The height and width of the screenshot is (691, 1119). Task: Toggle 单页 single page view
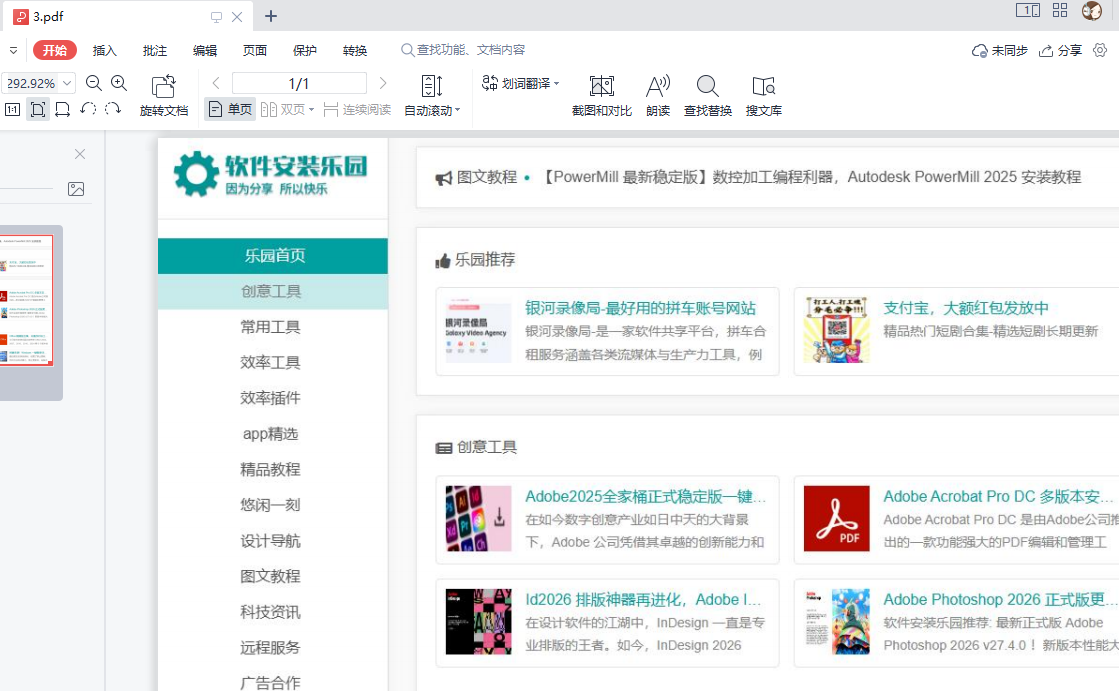click(230, 109)
